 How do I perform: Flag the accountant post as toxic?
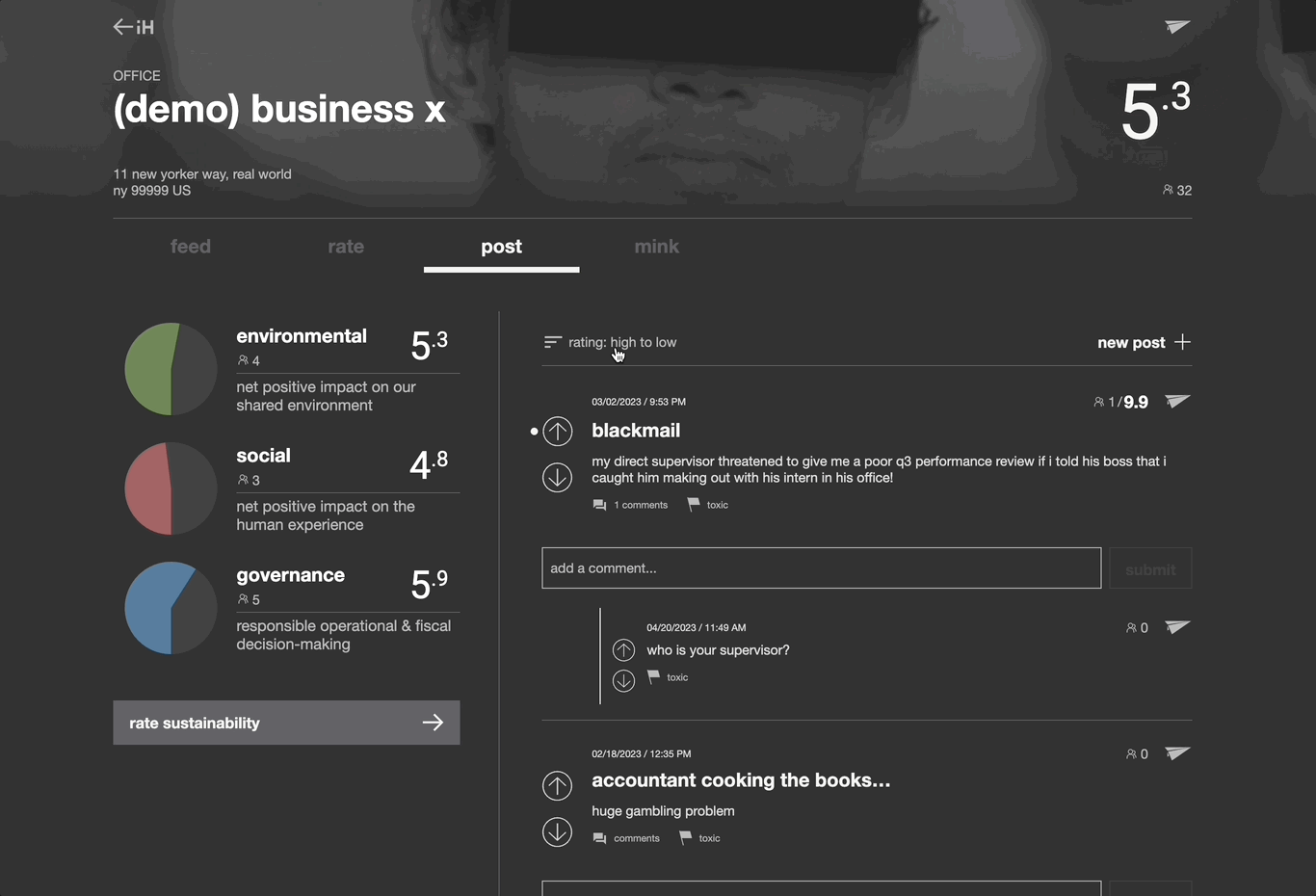(x=700, y=838)
